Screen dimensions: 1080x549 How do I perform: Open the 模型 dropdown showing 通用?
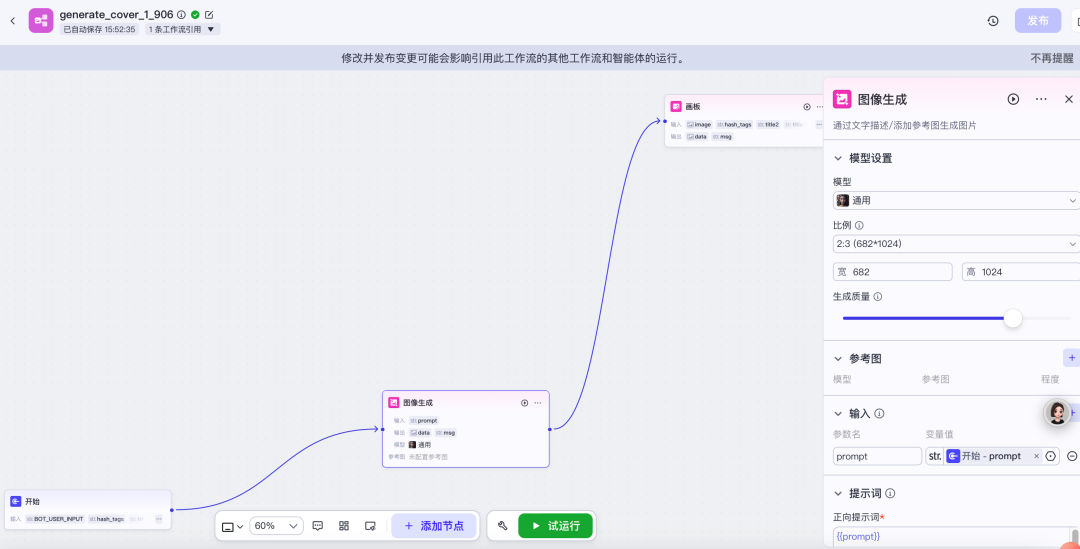pyautogui.click(x=955, y=200)
